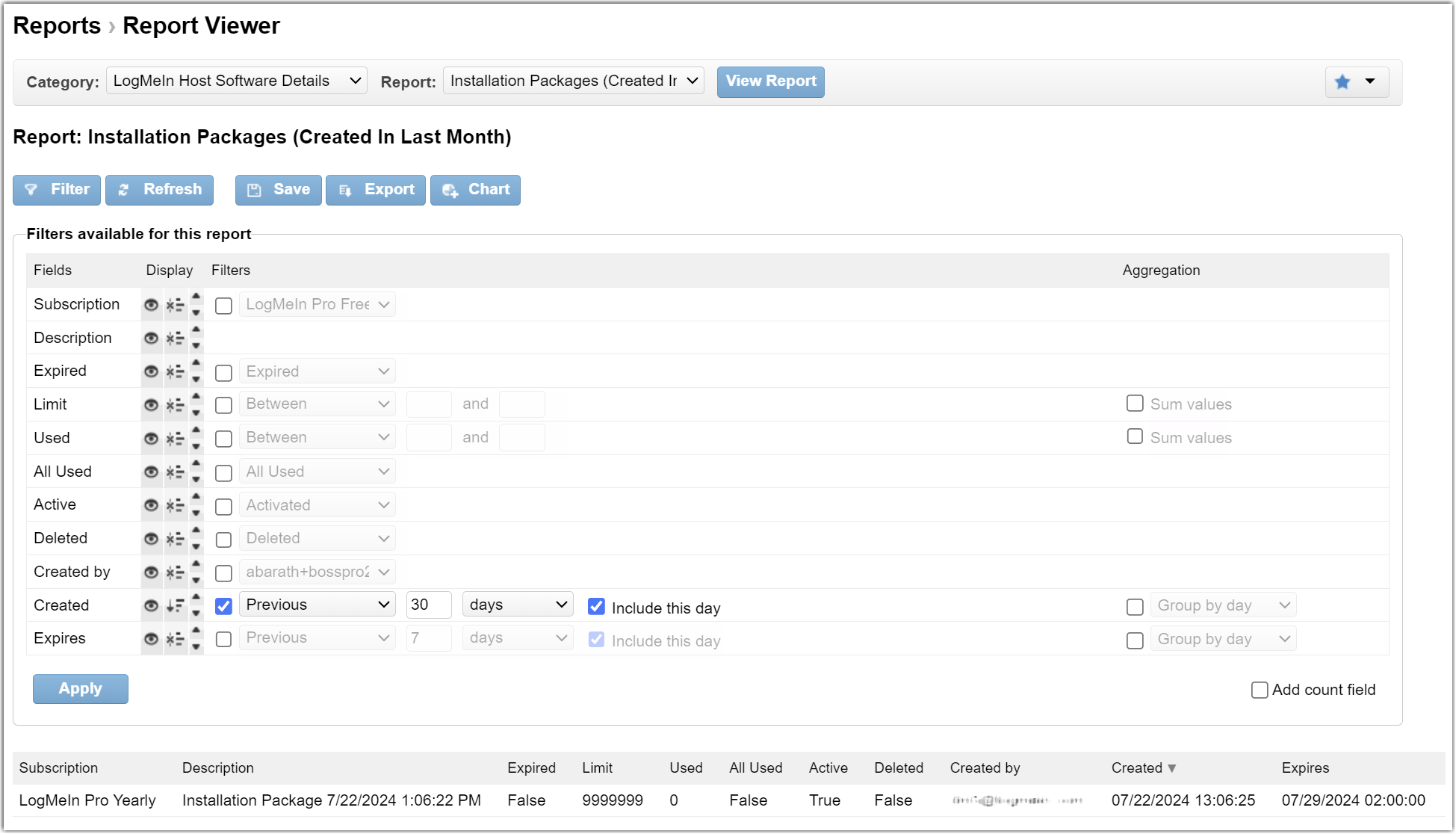1456x834 pixels.
Task: Click sort icon for Expired field
Action: coord(175,371)
